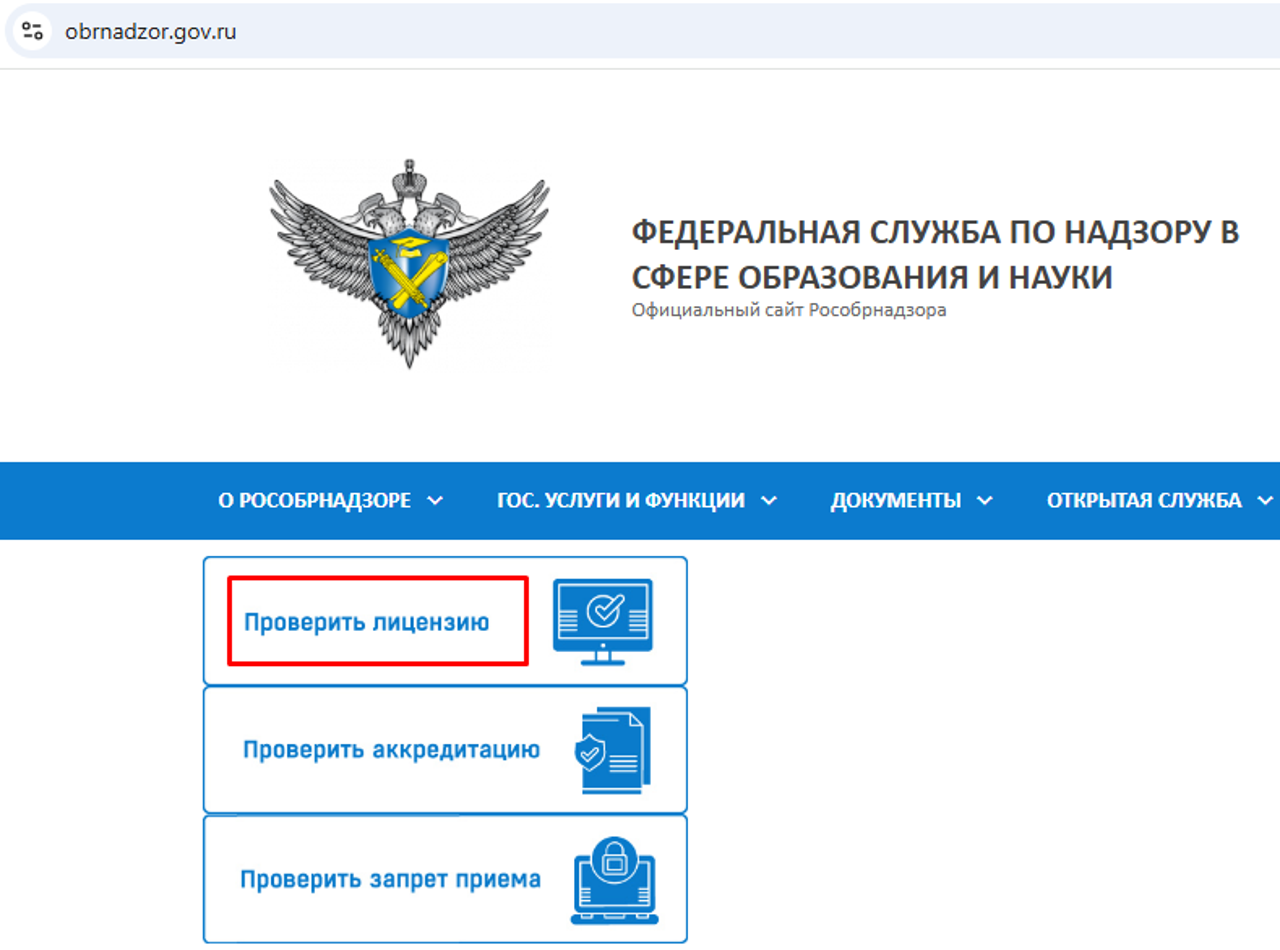Click the Проверить лицензию link

click(367, 622)
